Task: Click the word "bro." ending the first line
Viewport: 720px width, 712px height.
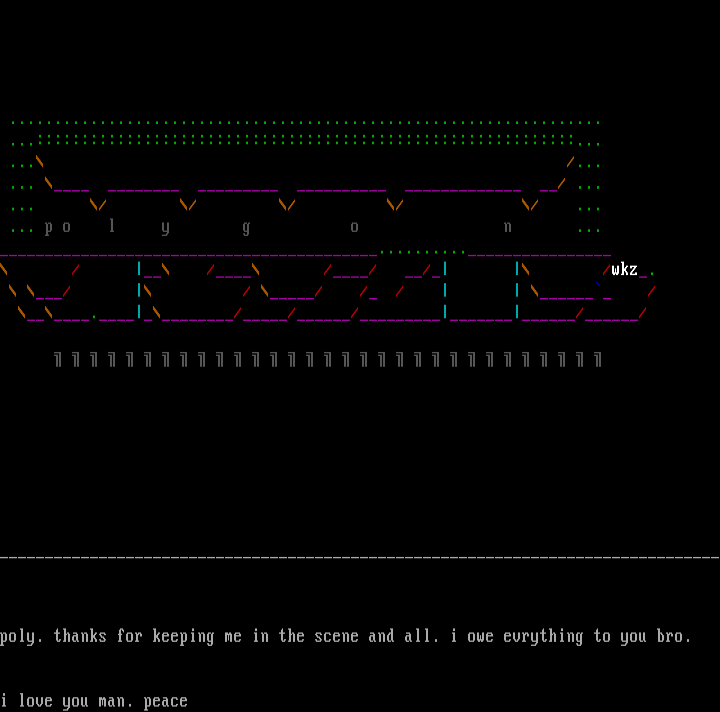Action: pos(674,636)
